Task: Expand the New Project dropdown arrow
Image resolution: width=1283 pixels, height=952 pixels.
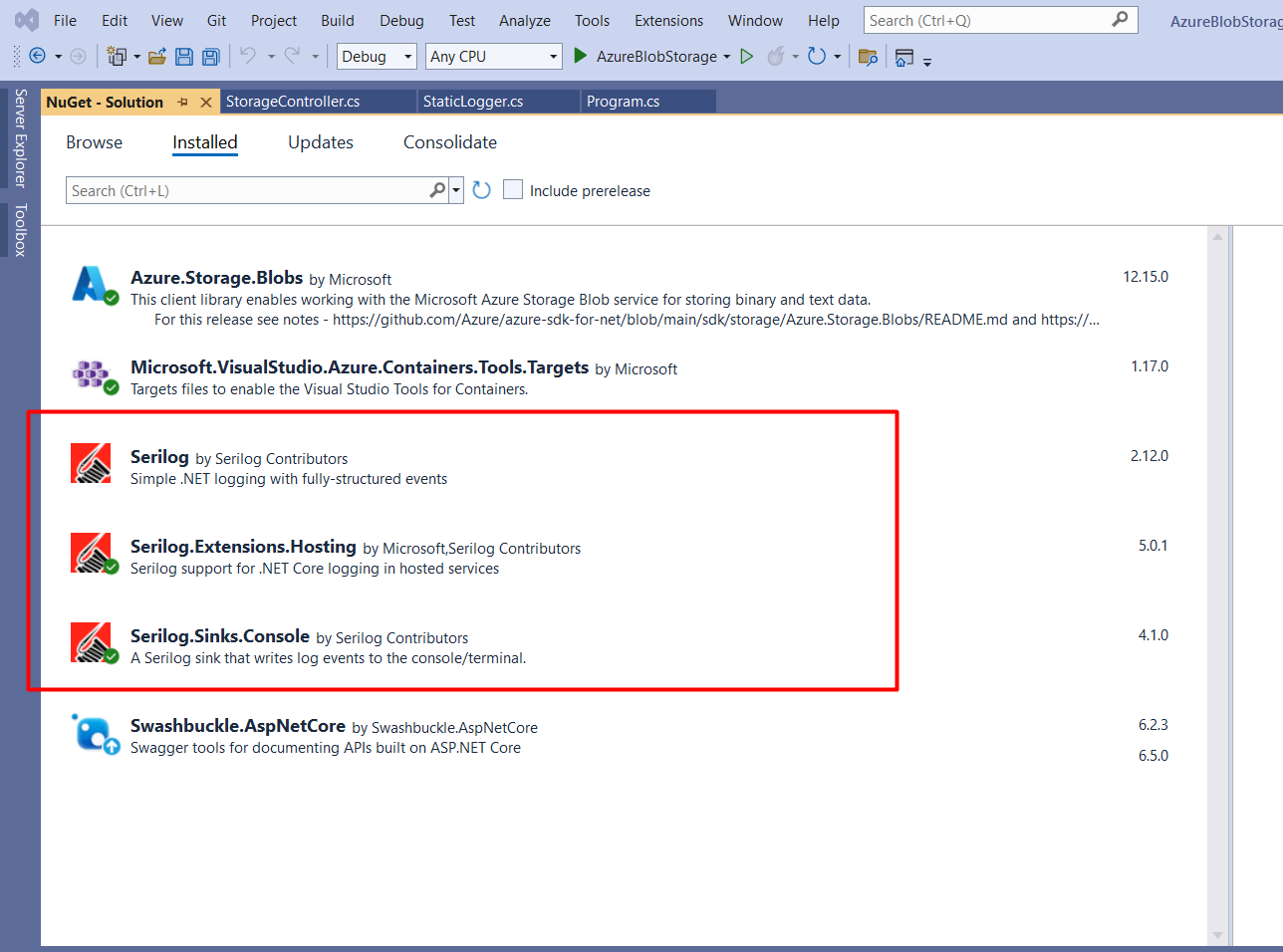Action: tap(136, 57)
